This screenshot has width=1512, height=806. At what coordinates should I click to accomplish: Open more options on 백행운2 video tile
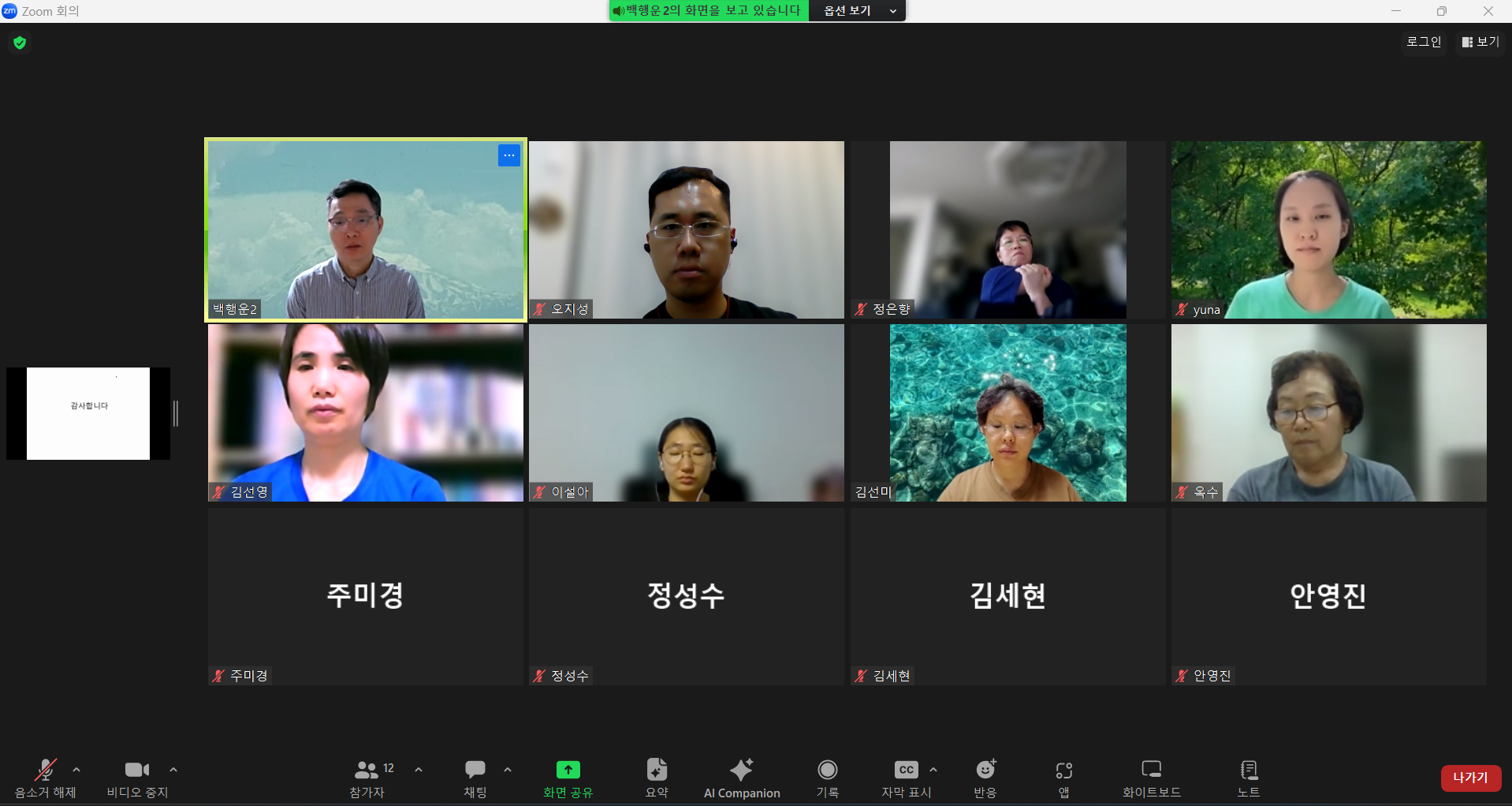(509, 155)
